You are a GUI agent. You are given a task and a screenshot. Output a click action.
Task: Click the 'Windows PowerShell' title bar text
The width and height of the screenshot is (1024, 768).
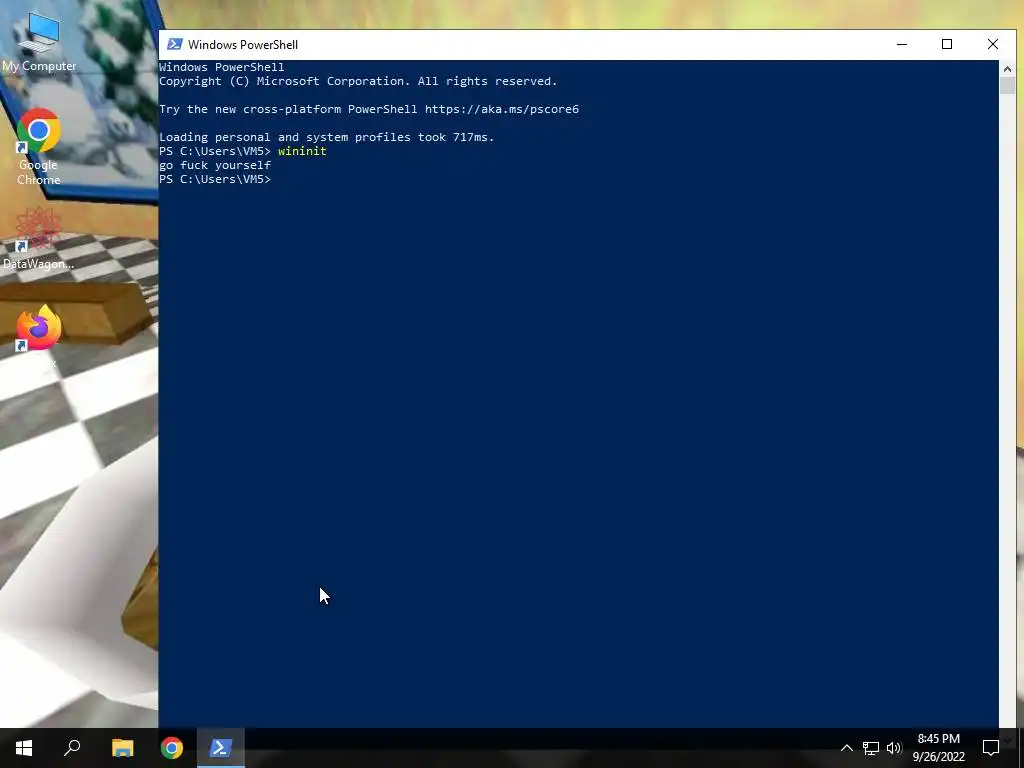243,44
